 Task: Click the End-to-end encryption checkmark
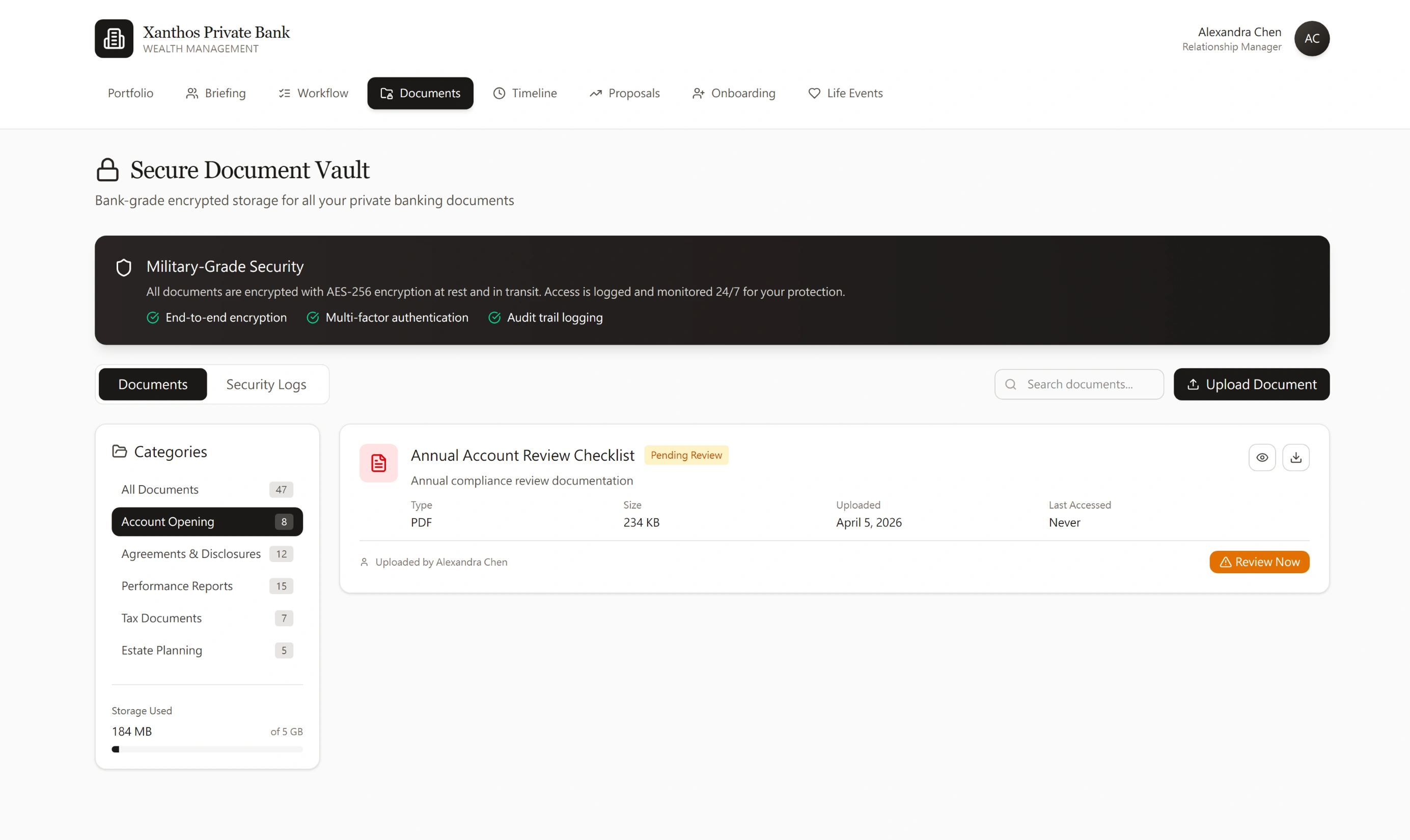click(153, 318)
